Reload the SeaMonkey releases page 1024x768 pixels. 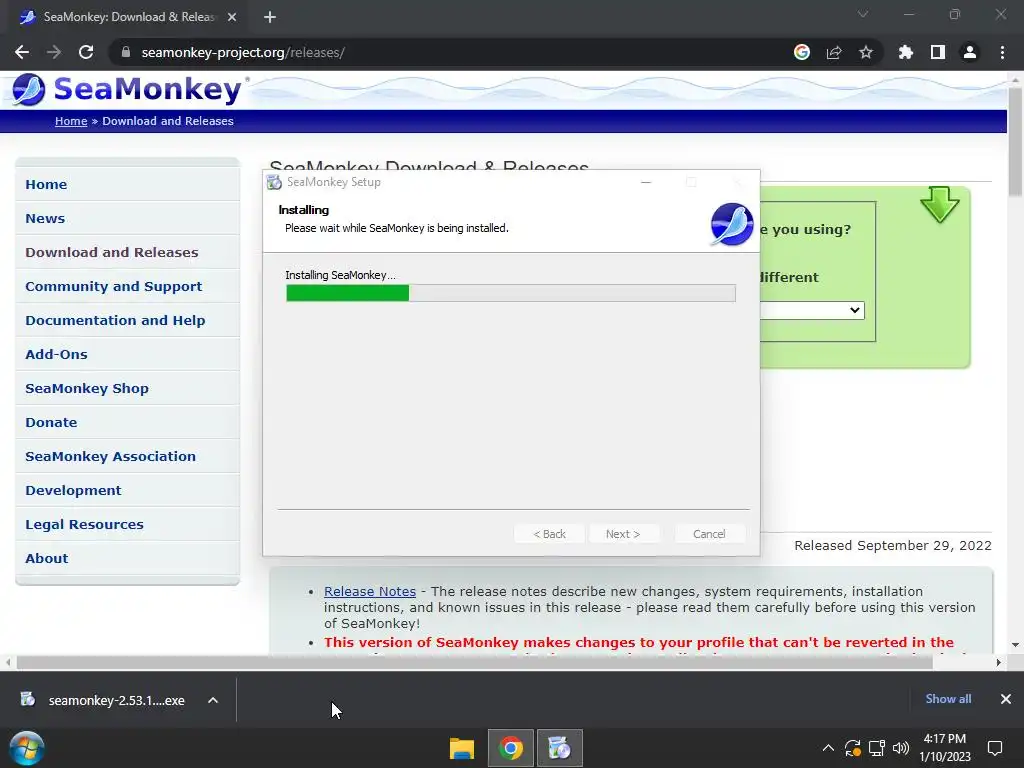point(86,52)
